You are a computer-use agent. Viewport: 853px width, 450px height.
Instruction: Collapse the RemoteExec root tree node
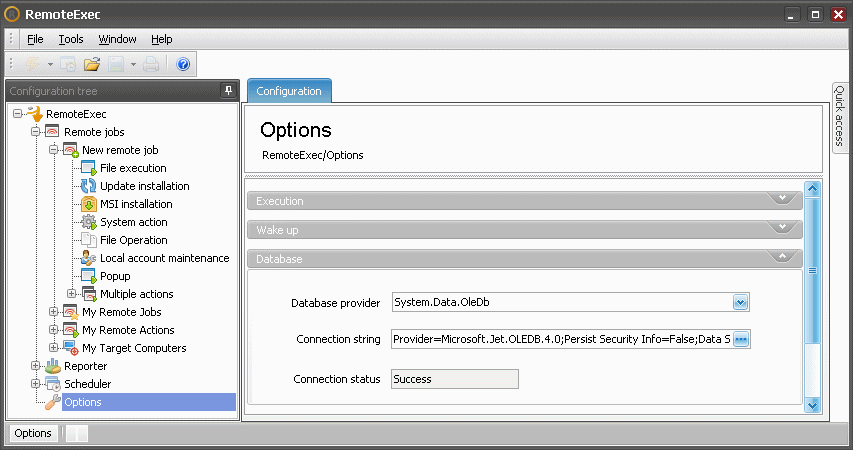click(17, 114)
